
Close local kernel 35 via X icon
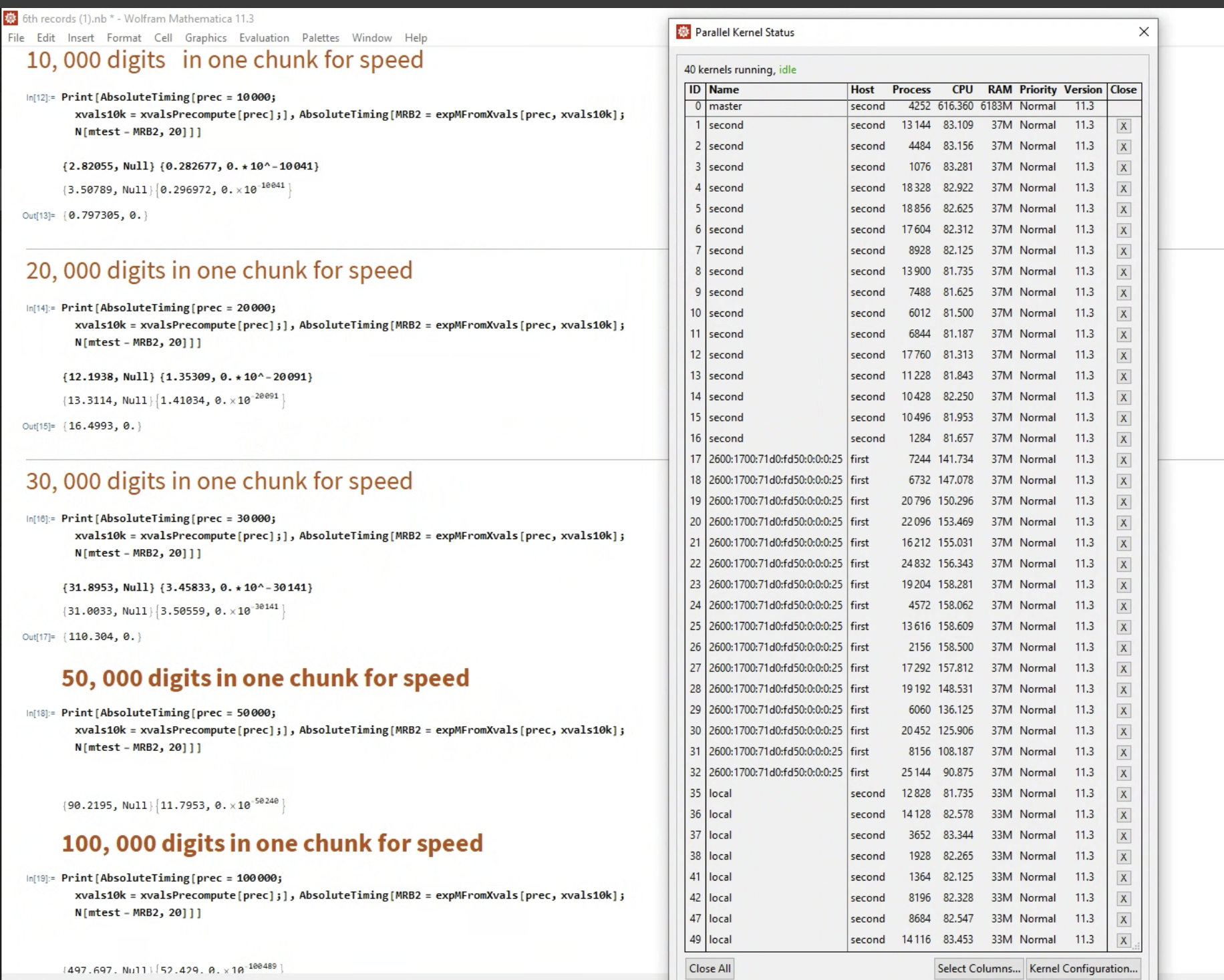tap(1123, 794)
